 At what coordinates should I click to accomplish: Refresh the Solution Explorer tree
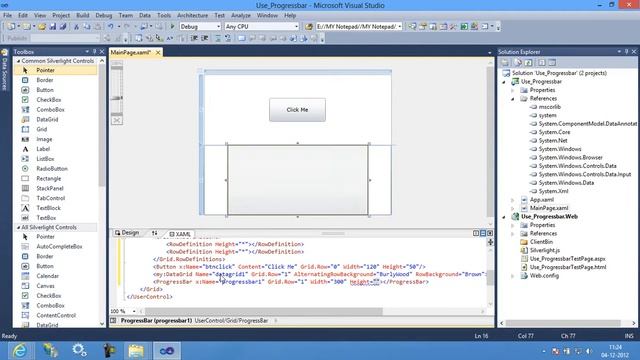point(529,62)
